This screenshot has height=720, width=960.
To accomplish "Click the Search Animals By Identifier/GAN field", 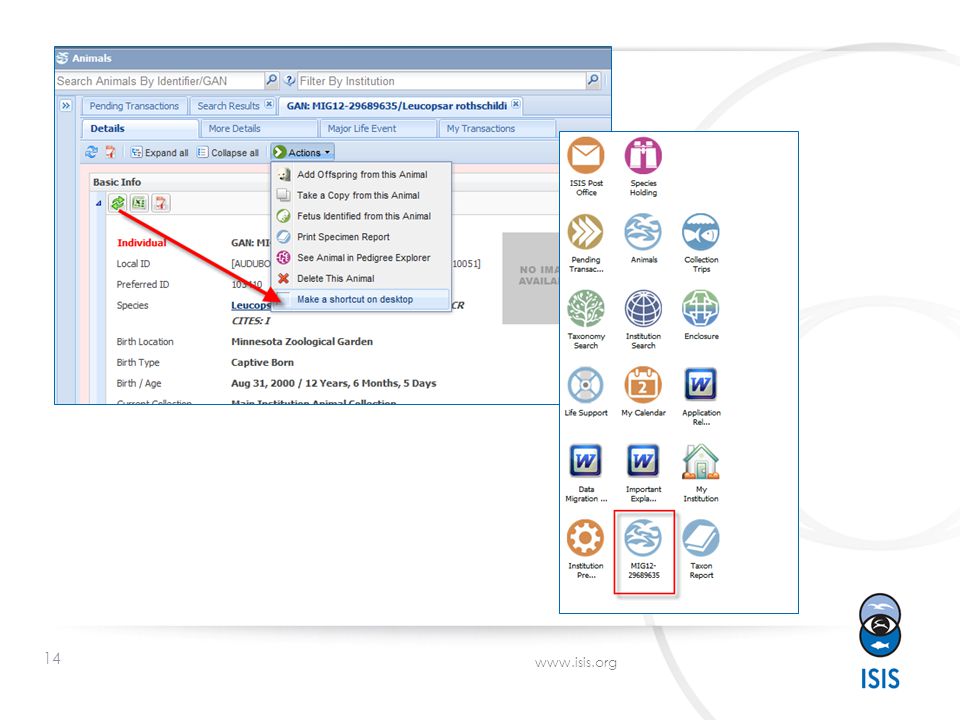I will [160, 81].
